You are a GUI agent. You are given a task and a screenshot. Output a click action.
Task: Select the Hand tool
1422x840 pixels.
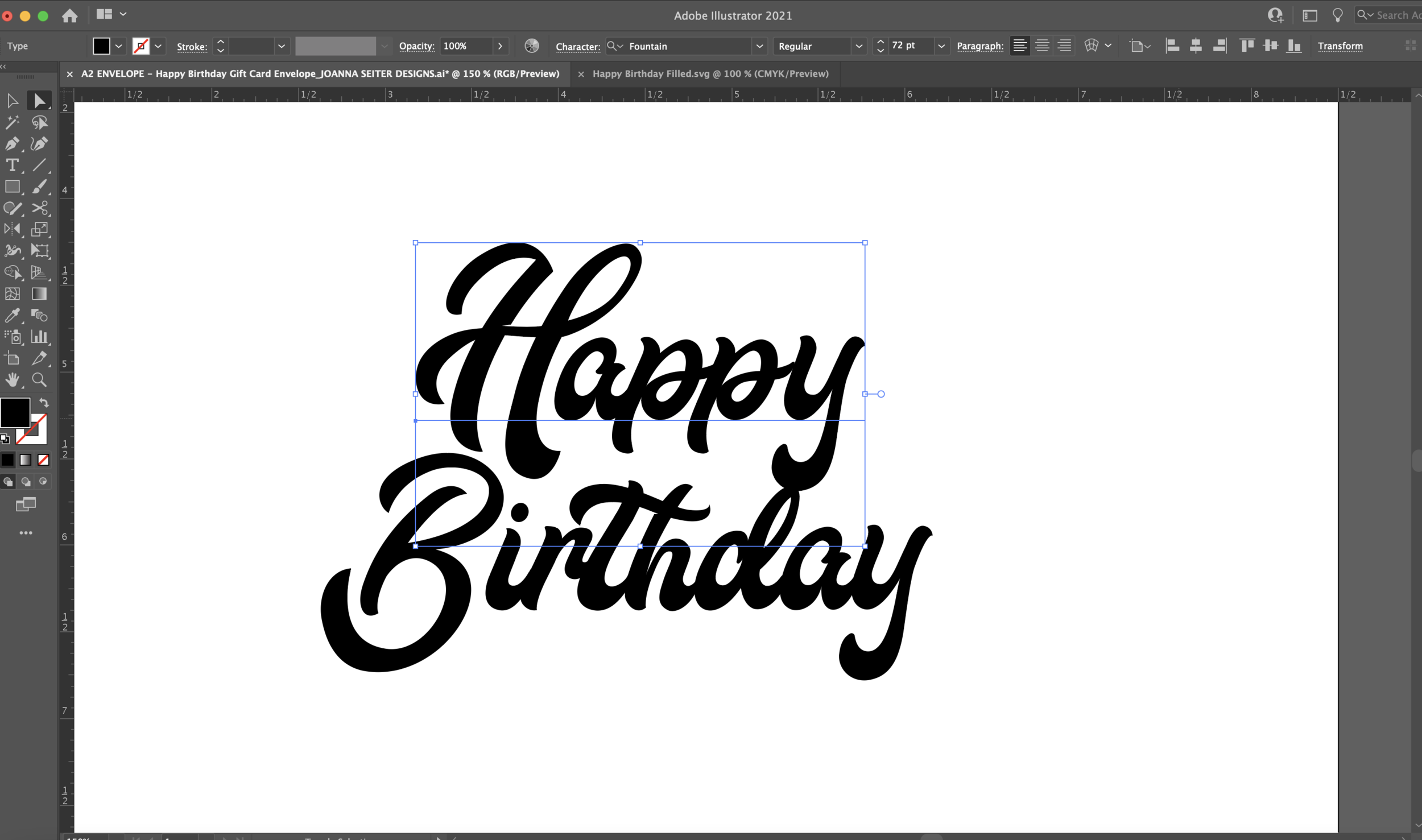12,379
